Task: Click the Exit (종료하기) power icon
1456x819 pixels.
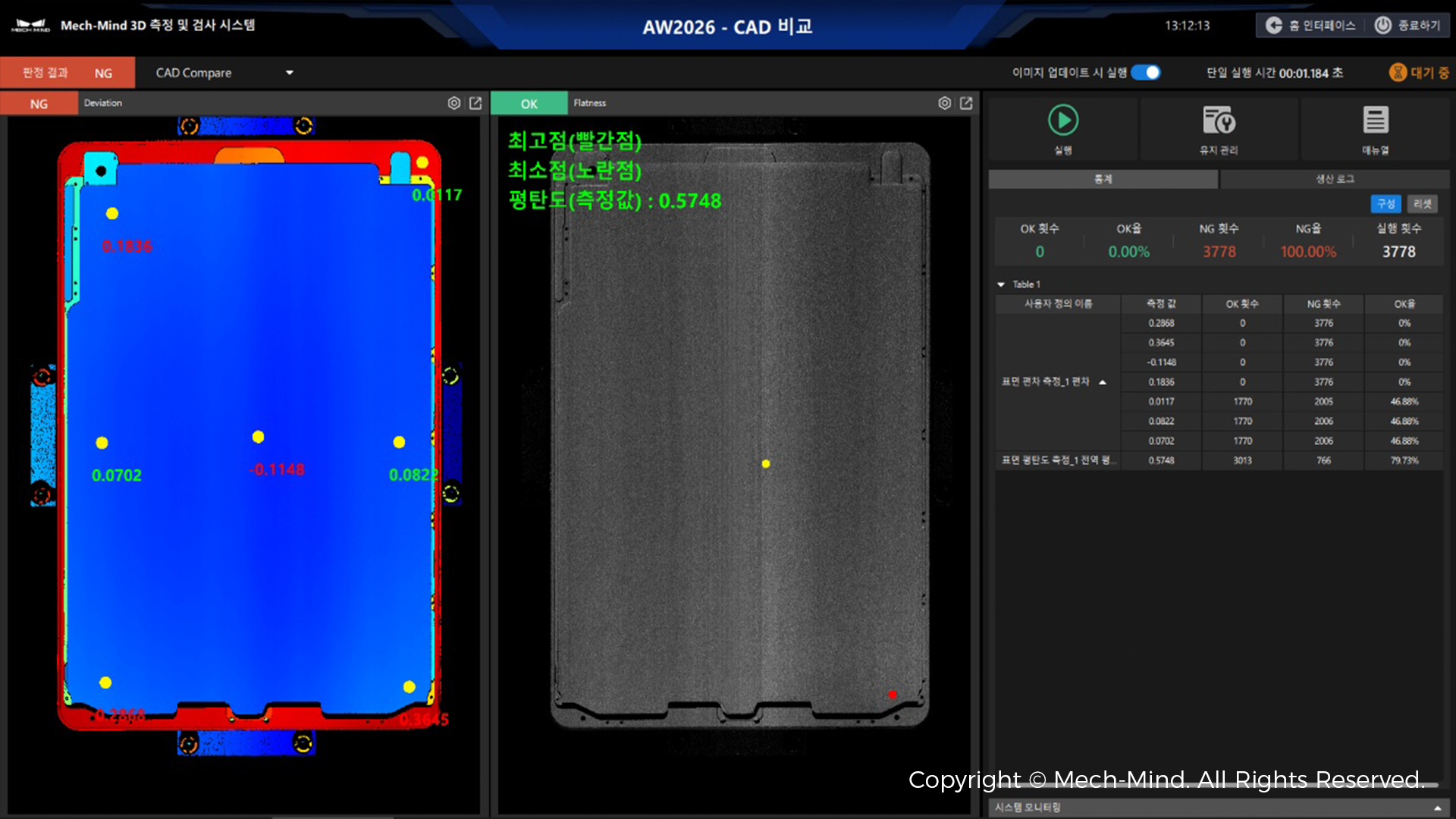Action: tap(1383, 25)
